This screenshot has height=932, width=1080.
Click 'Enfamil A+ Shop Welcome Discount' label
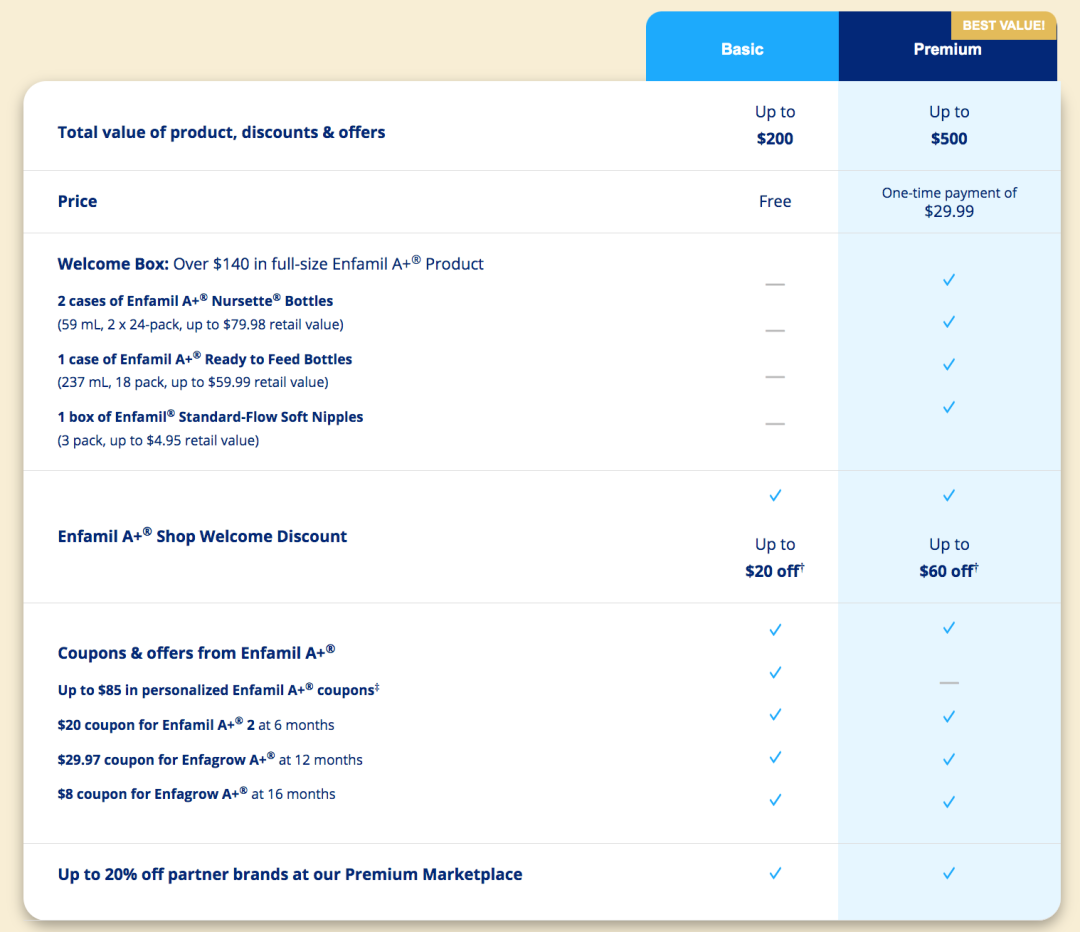pyautogui.click(x=202, y=536)
